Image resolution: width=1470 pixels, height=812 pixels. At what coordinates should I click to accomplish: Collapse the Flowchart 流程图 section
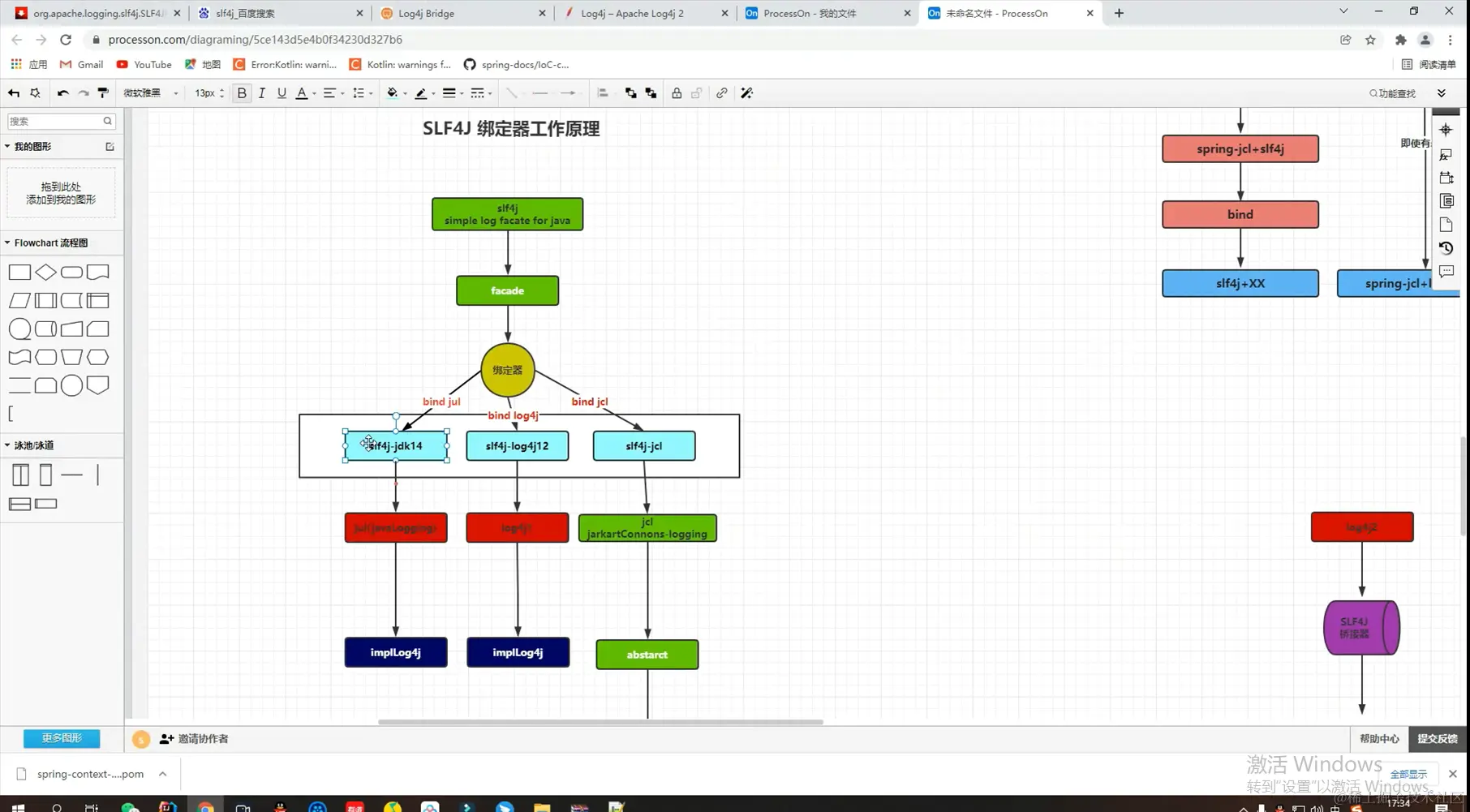(7, 243)
